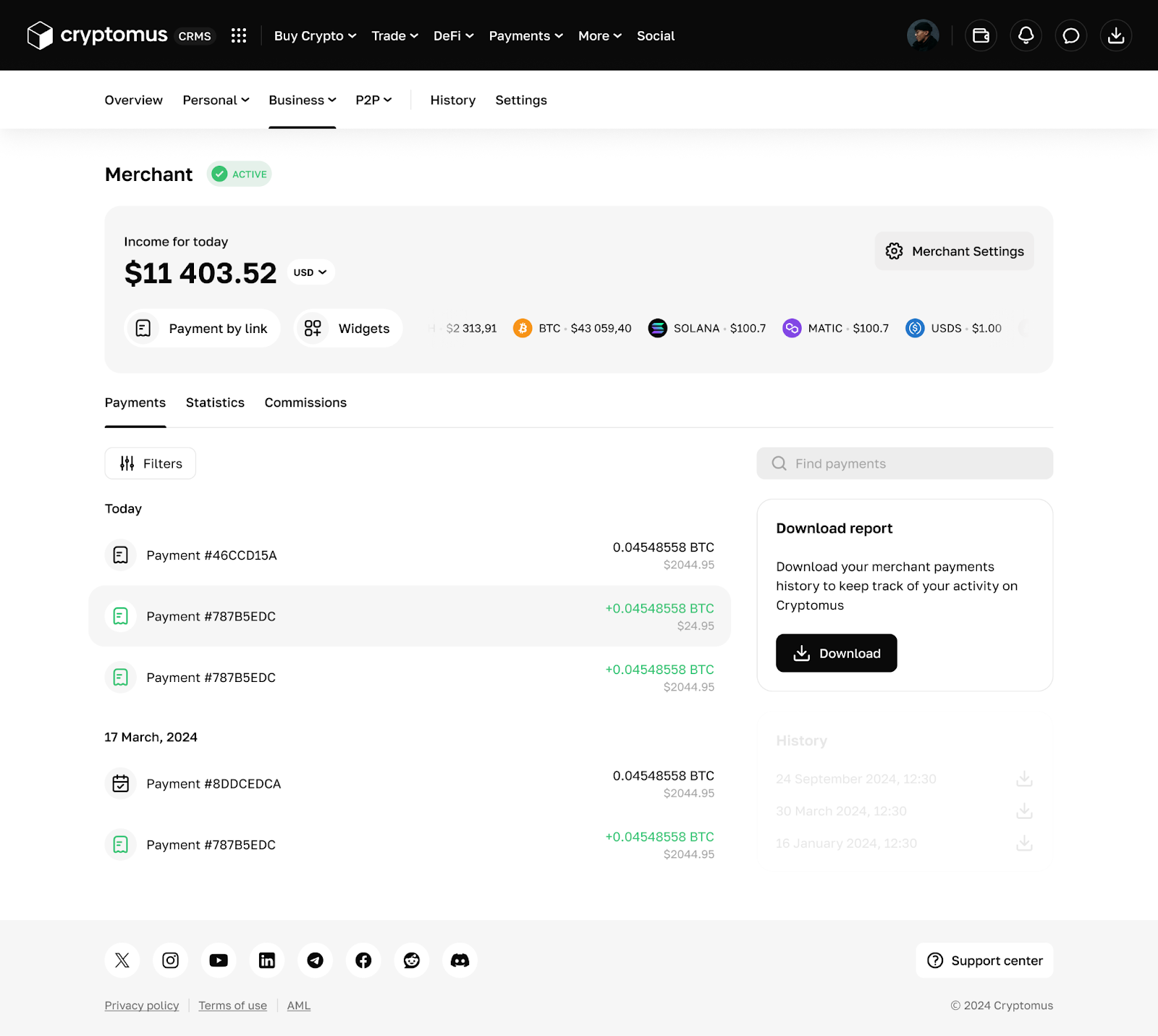Click the Merchant Settings button
The image size is (1158, 1036).
pos(954,251)
